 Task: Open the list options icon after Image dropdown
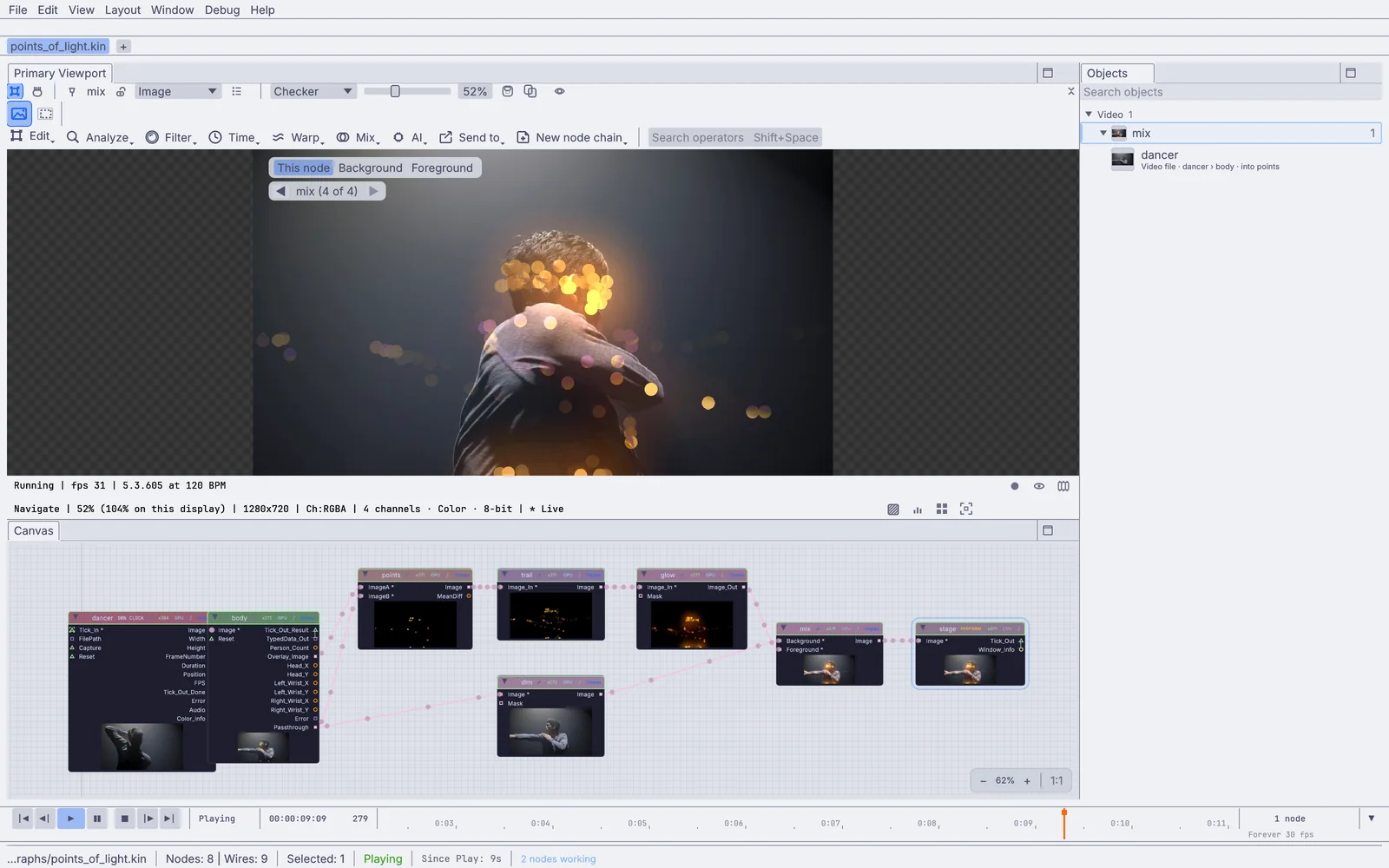237,91
